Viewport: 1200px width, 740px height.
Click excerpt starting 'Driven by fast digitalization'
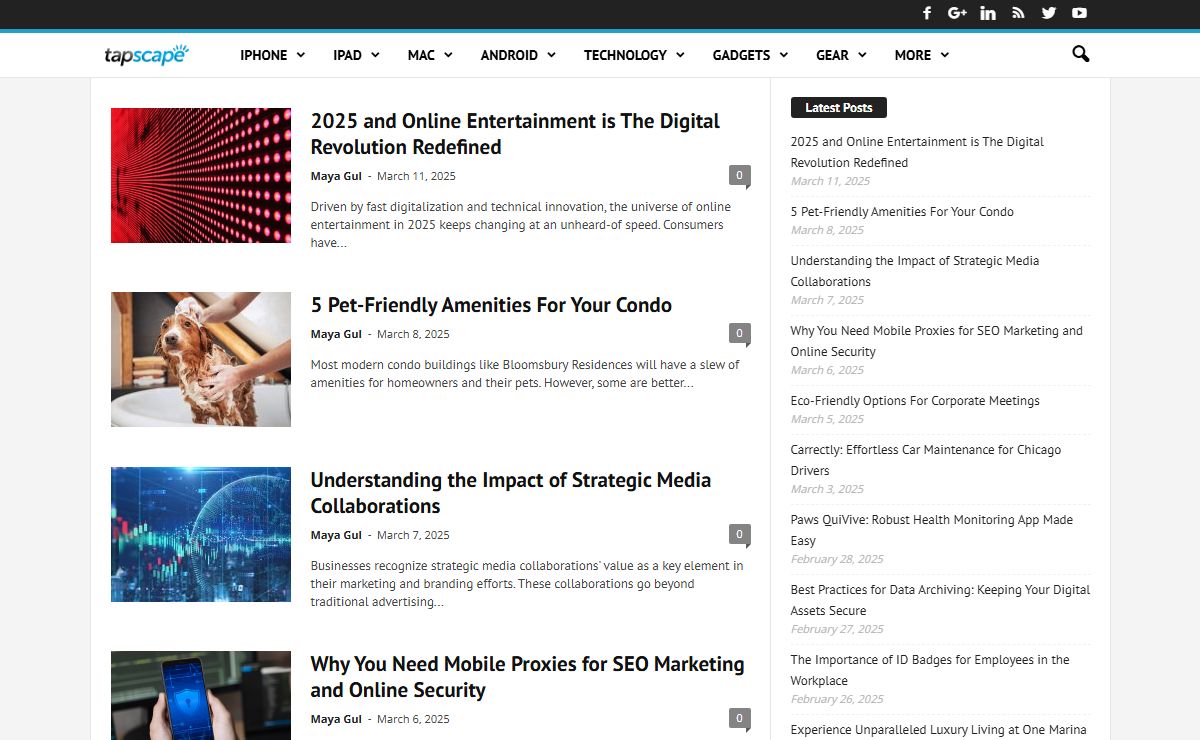520,225
